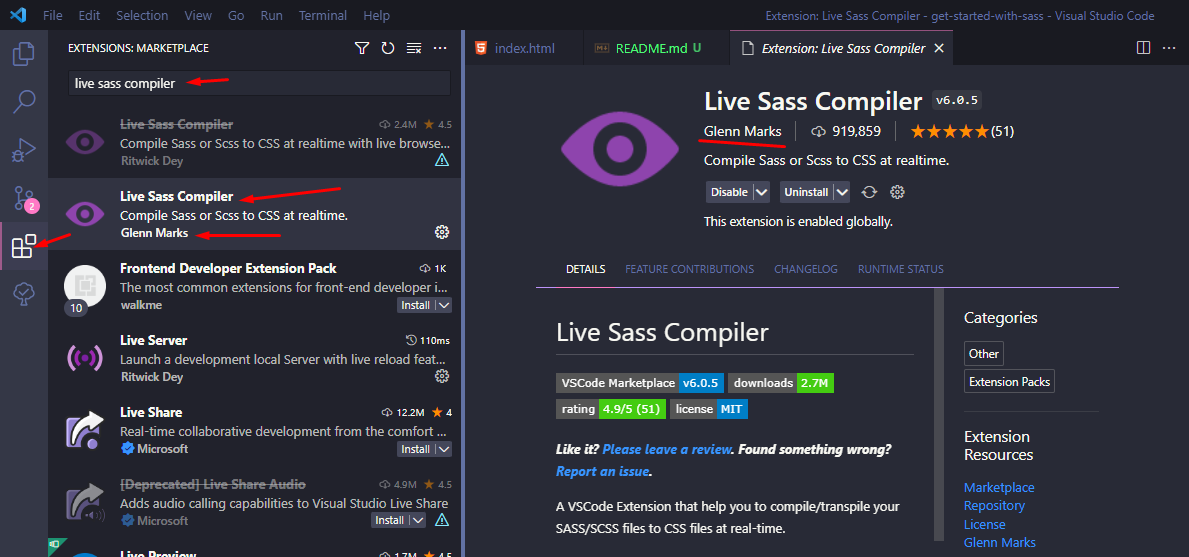Select the FEATURE CONTRIBUTIONS tab
This screenshot has width=1189, height=557.
pos(689,269)
